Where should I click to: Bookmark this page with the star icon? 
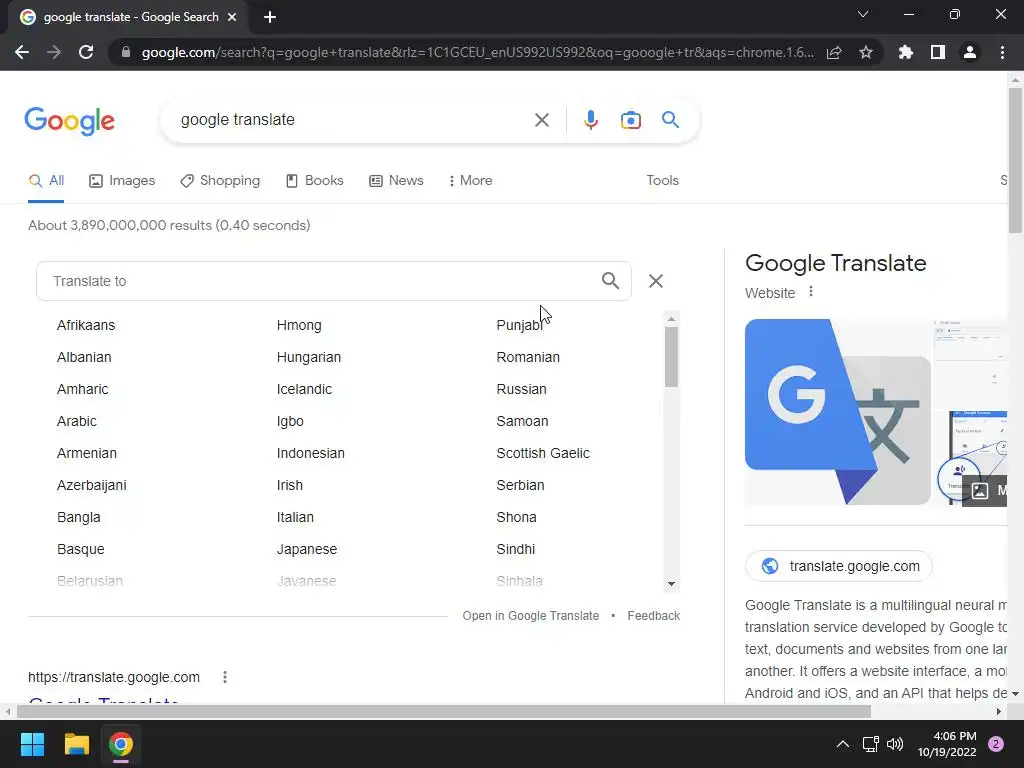point(866,52)
